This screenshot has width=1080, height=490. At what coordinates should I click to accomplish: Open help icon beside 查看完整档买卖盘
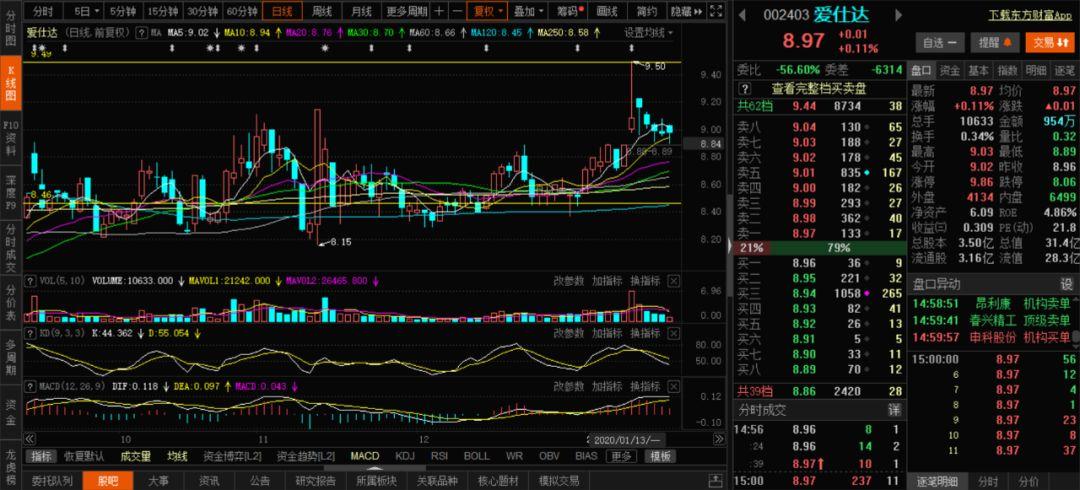745,88
